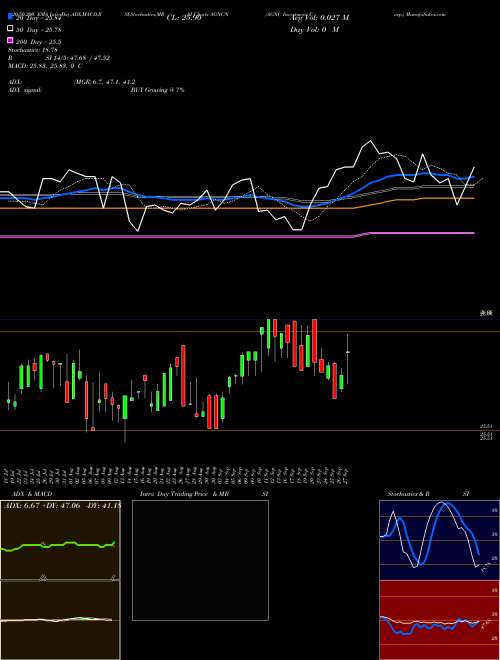
Task: Click the 'Avg Vol: 0.027 M' readout
Action: pyautogui.click(x=319, y=18)
